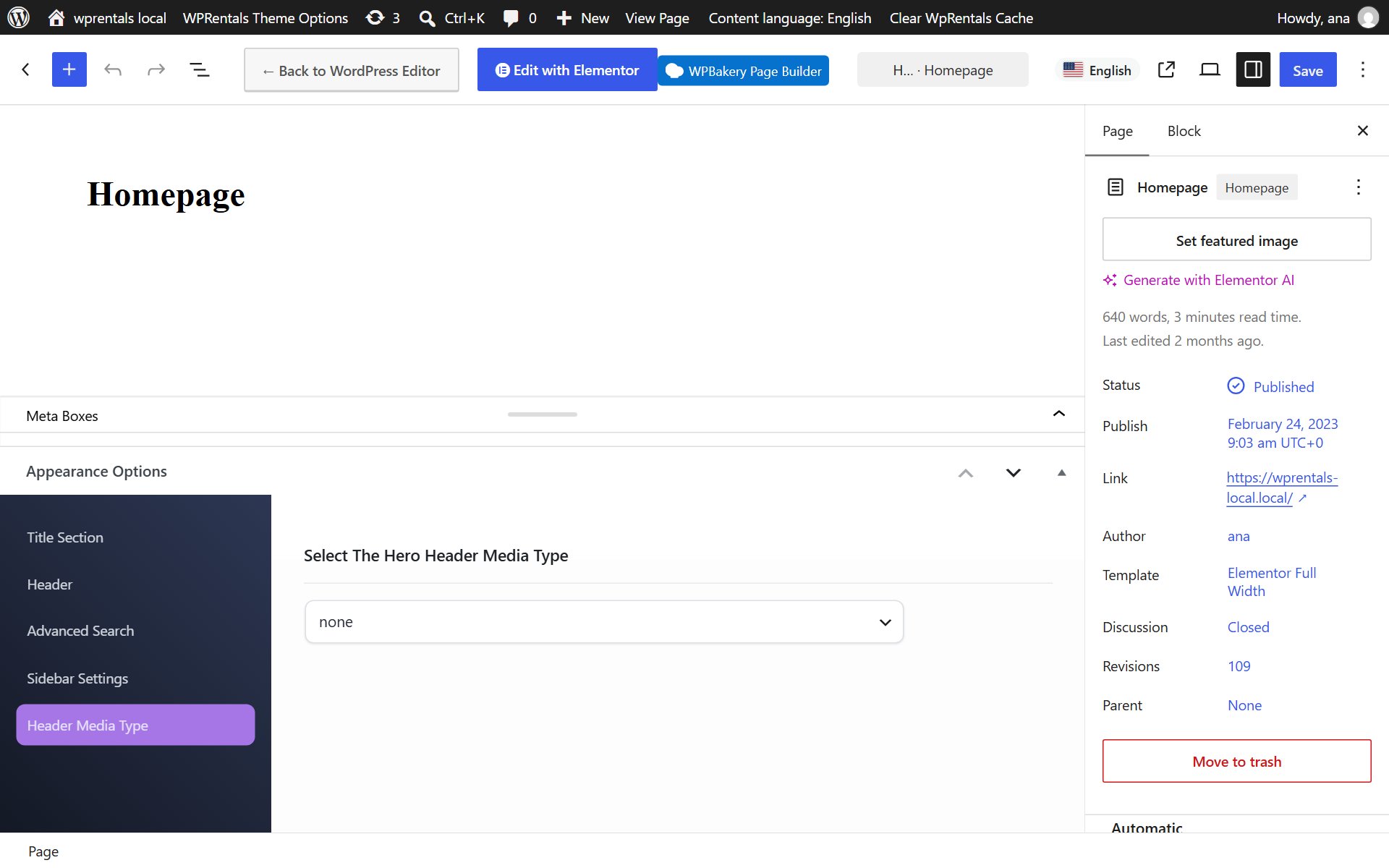This screenshot has height=868, width=1389.
Task: Go back using the left chevron icon
Action: (26, 69)
